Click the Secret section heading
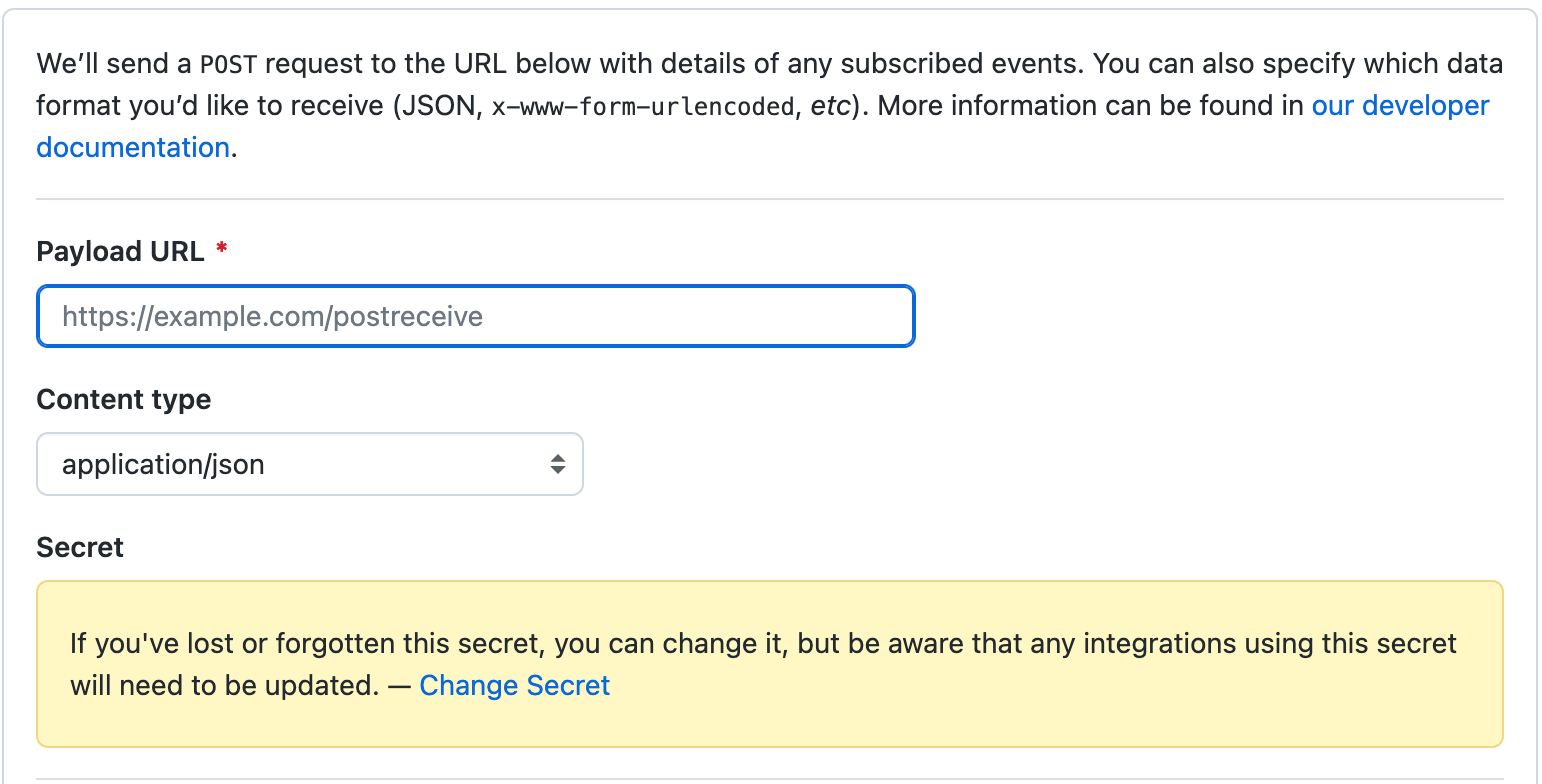The width and height of the screenshot is (1542, 784). [x=80, y=547]
